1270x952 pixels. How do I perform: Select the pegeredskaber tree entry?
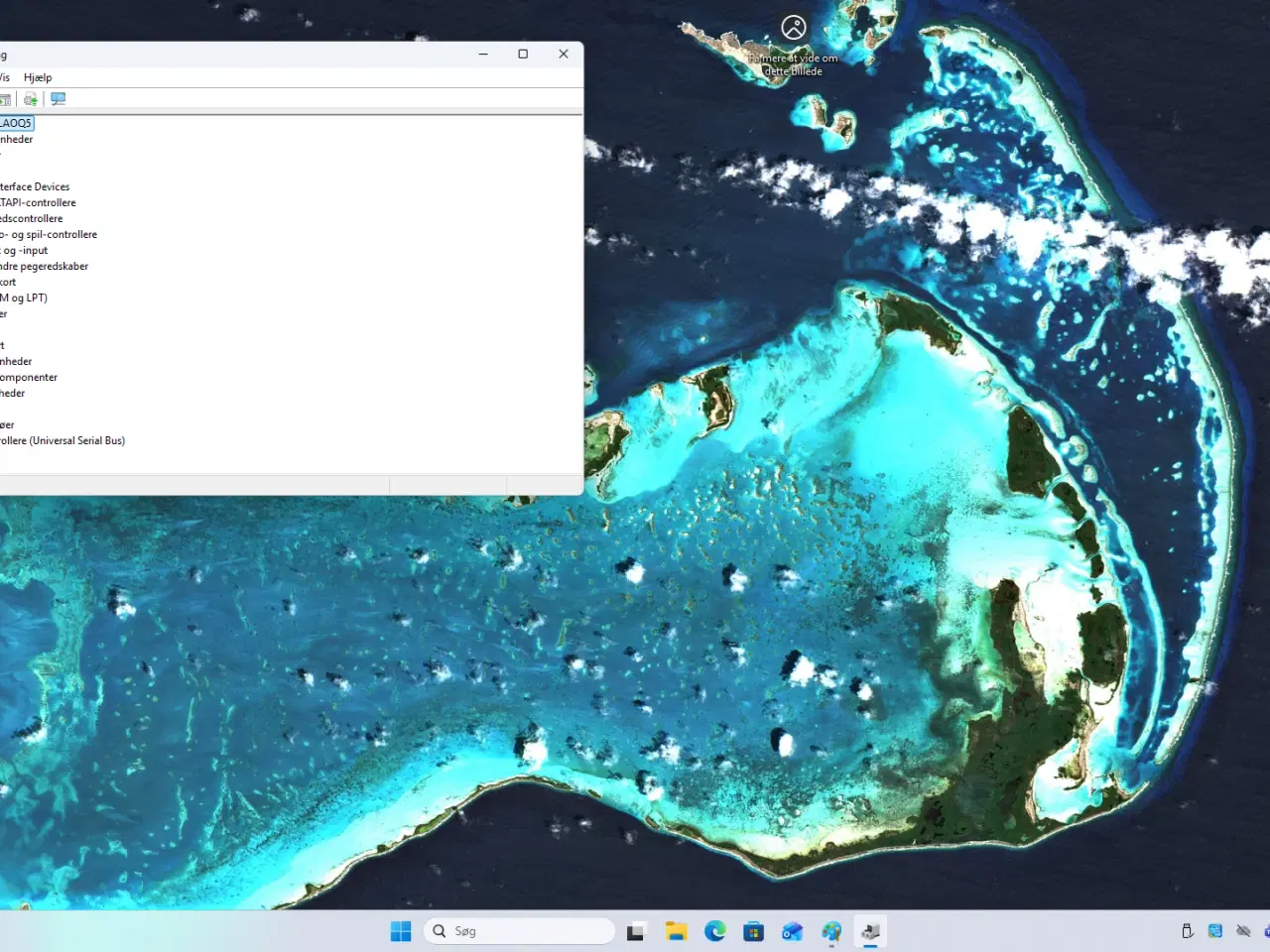click(x=45, y=266)
